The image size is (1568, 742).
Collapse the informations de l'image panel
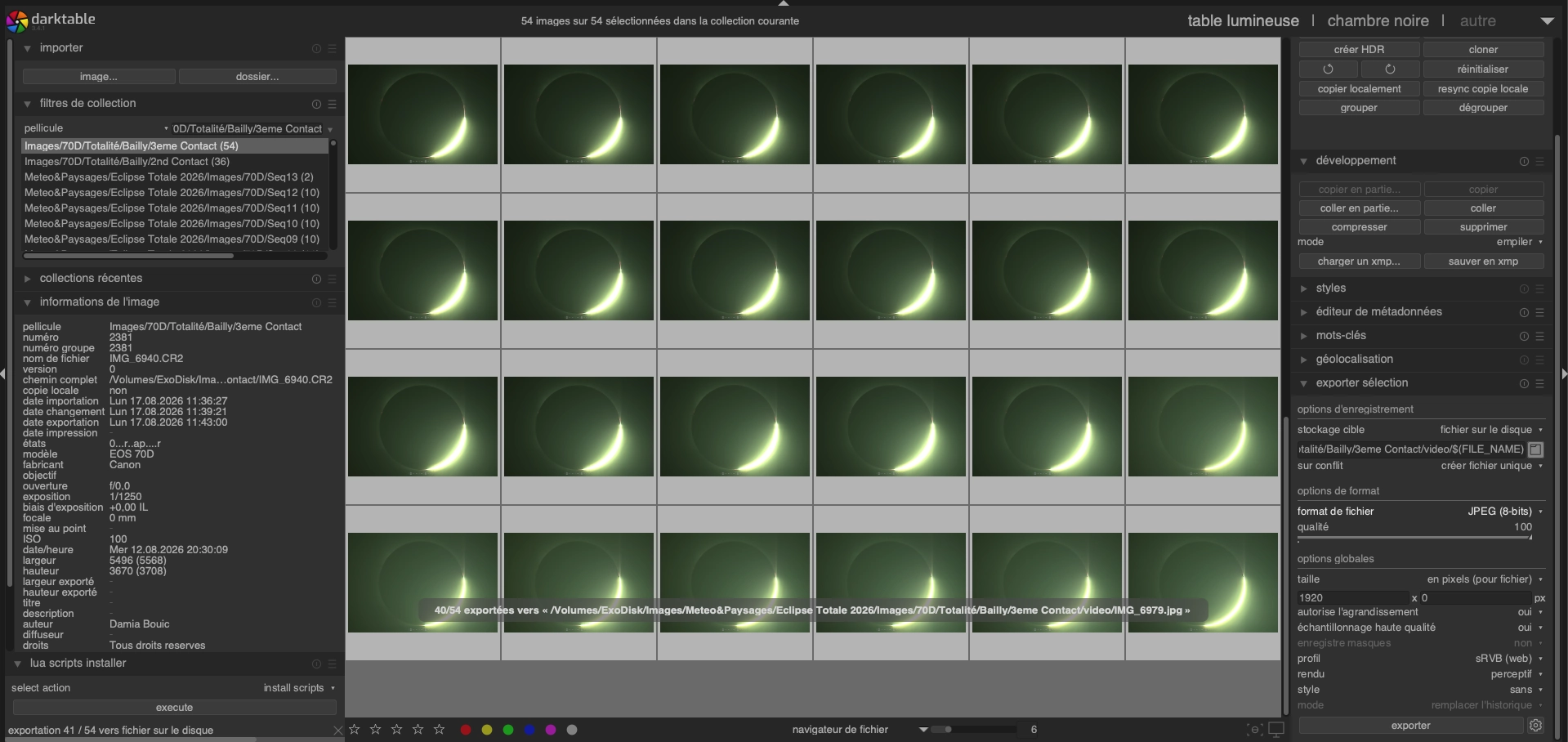point(100,302)
